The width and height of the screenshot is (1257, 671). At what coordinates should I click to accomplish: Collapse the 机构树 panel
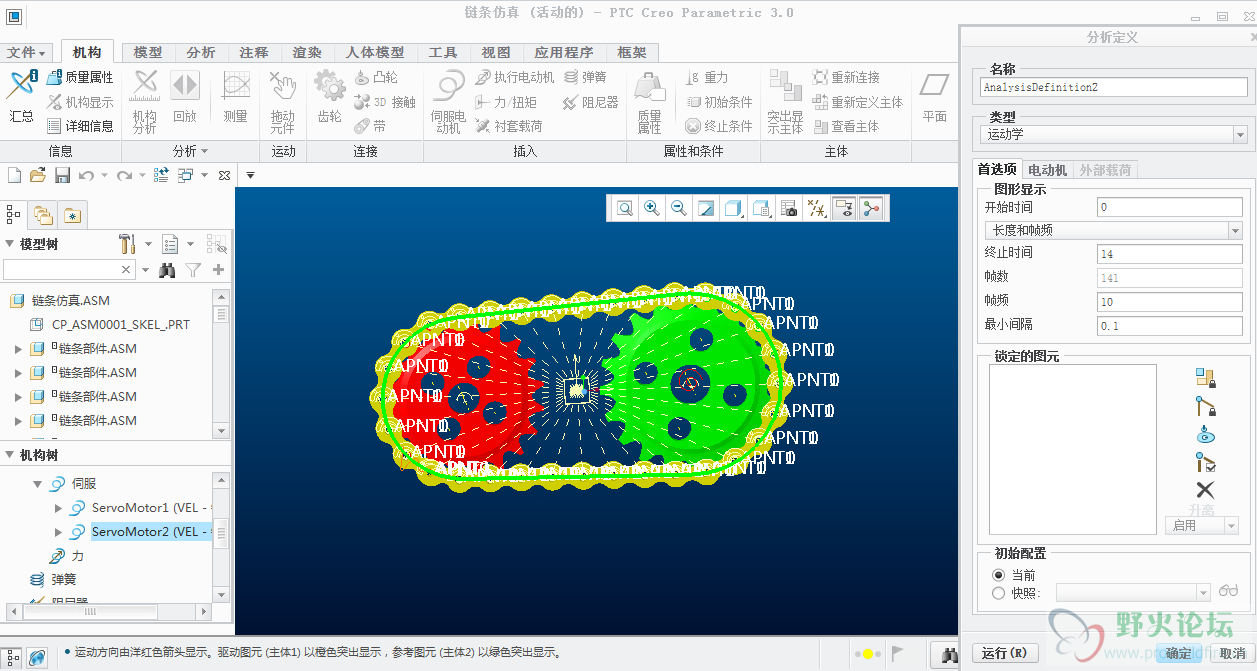[x=10, y=455]
